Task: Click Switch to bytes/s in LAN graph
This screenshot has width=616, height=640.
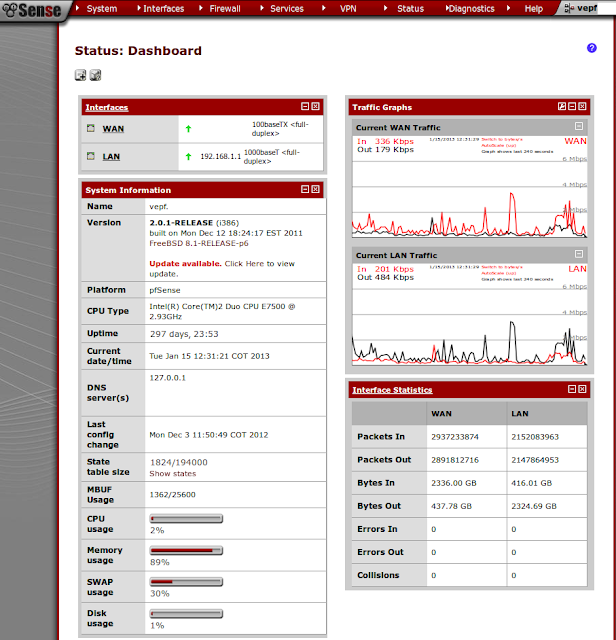Action: click(x=502, y=267)
